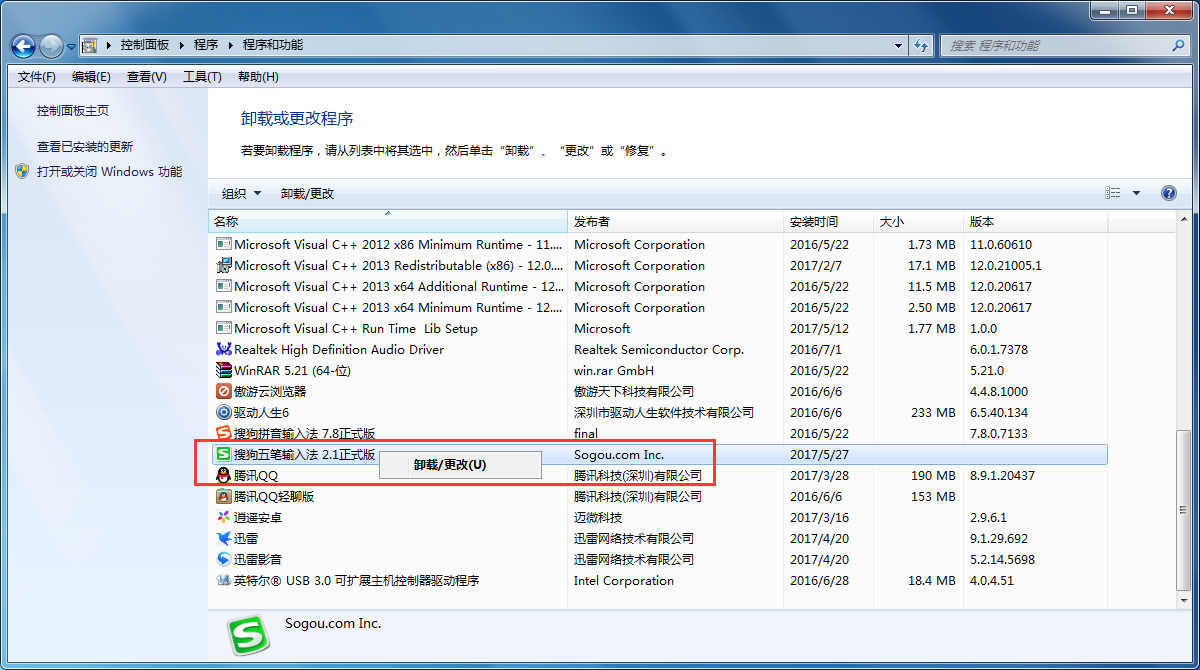Click the arrow after 程序 in the address bar
This screenshot has height=670, width=1200.
point(231,45)
